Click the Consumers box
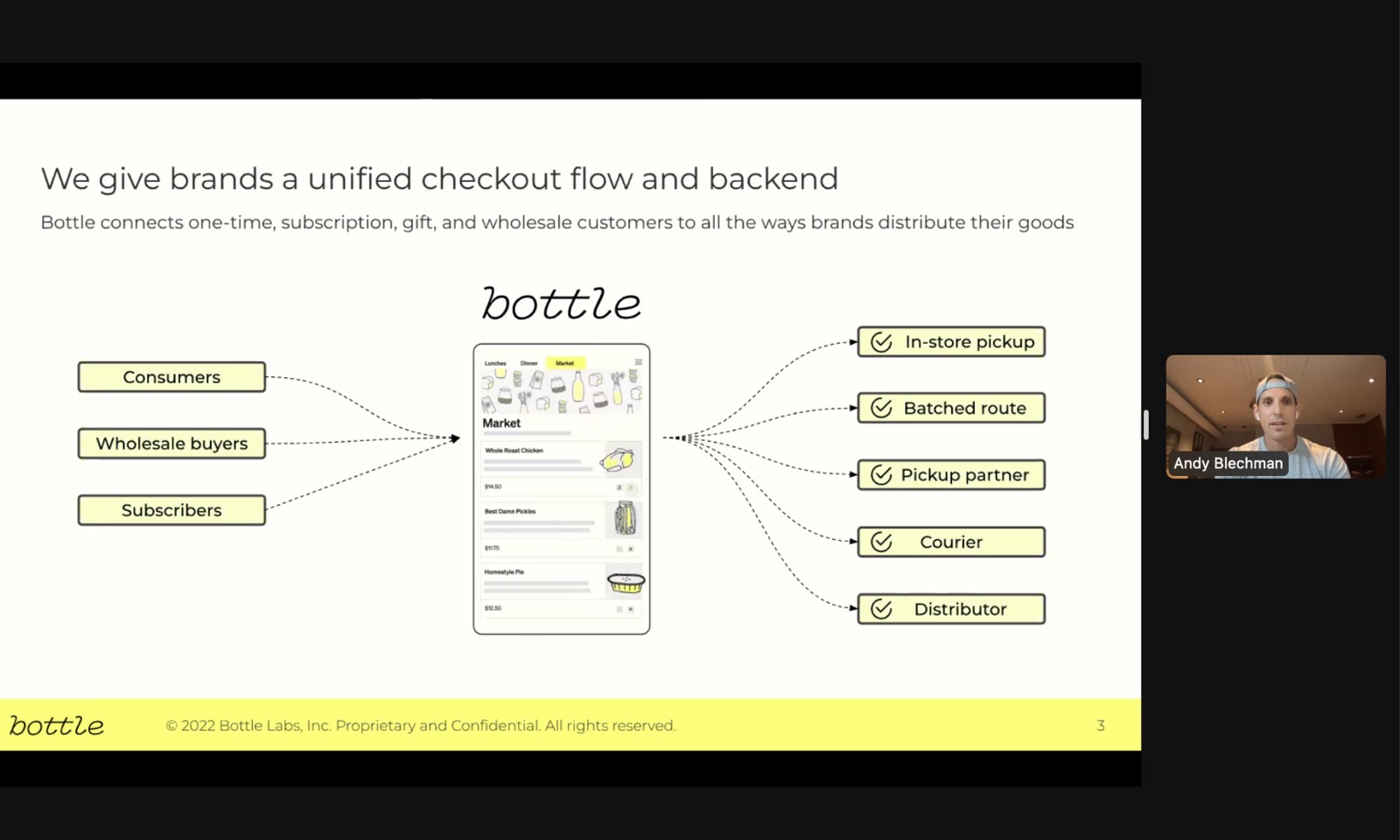The width and height of the screenshot is (1400, 840). (171, 377)
